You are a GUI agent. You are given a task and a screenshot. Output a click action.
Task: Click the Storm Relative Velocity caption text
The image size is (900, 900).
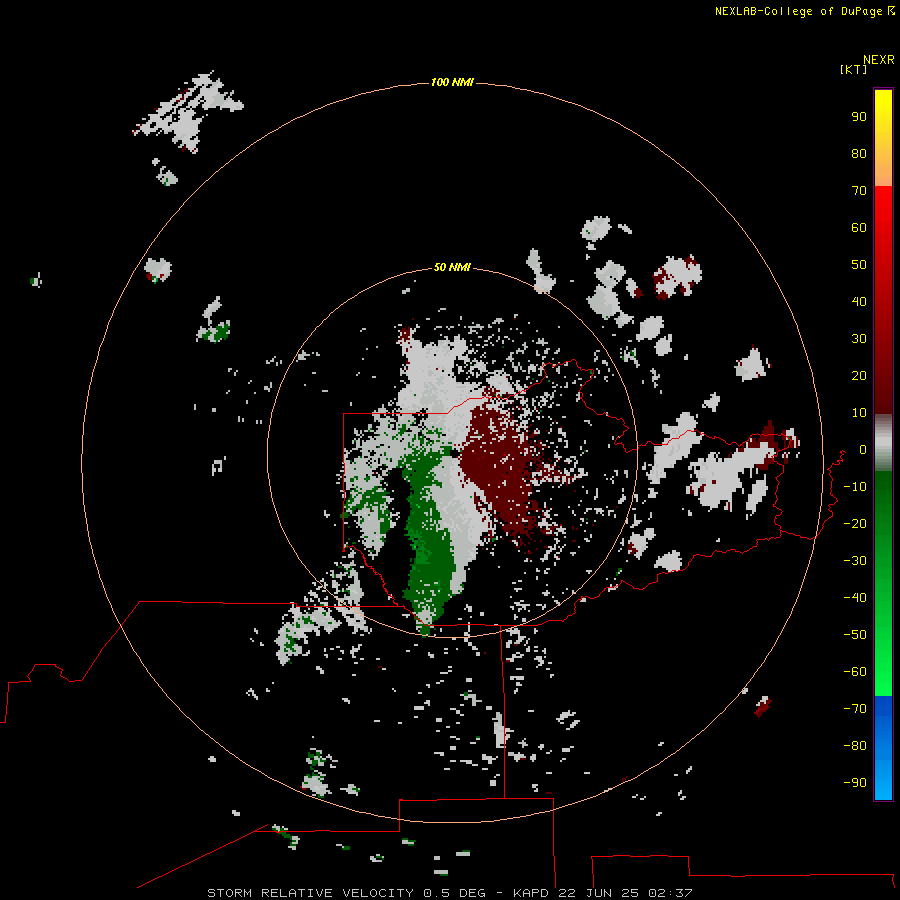(x=449, y=893)
